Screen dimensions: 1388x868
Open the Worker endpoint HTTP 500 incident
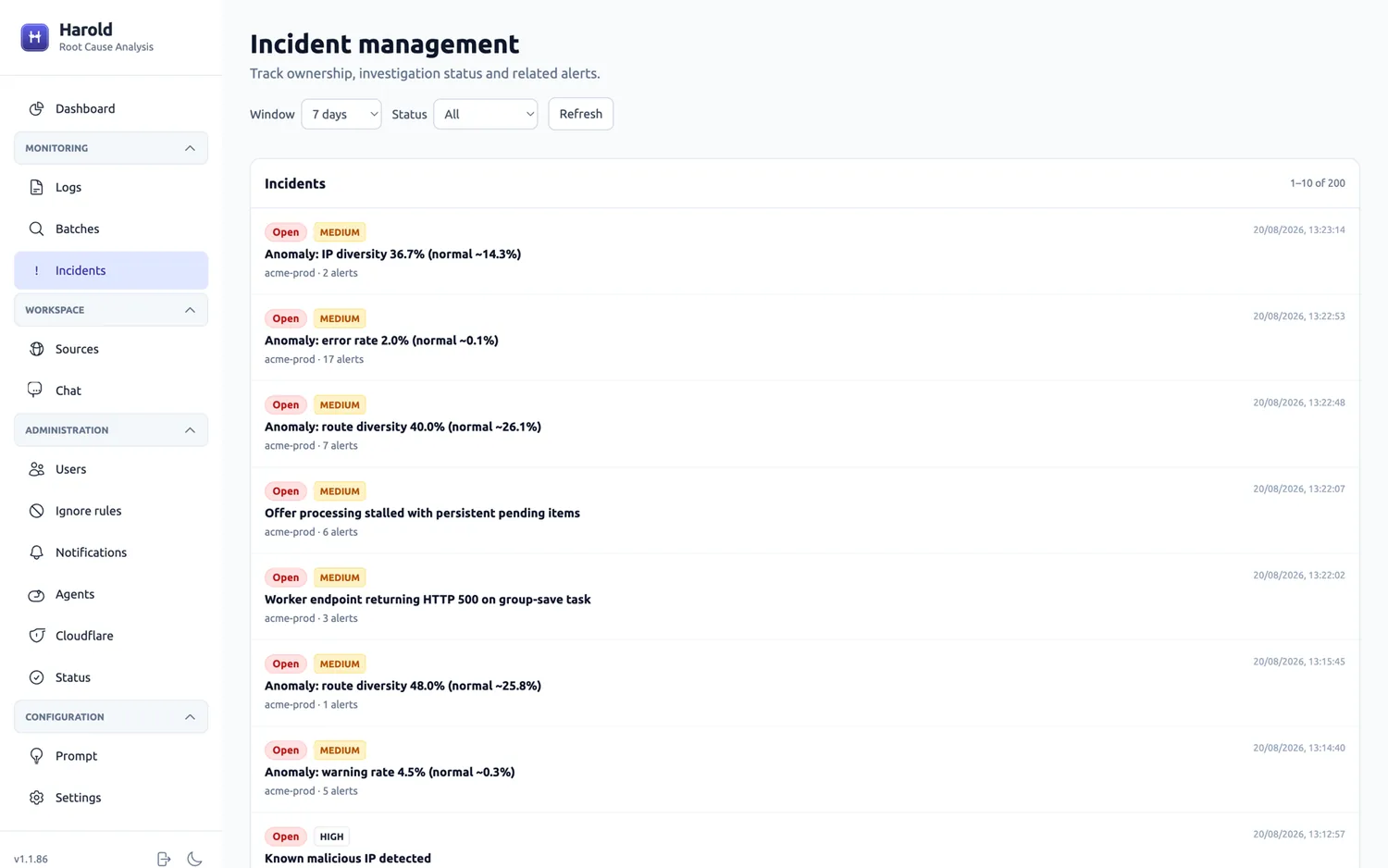tap(805, 597)
